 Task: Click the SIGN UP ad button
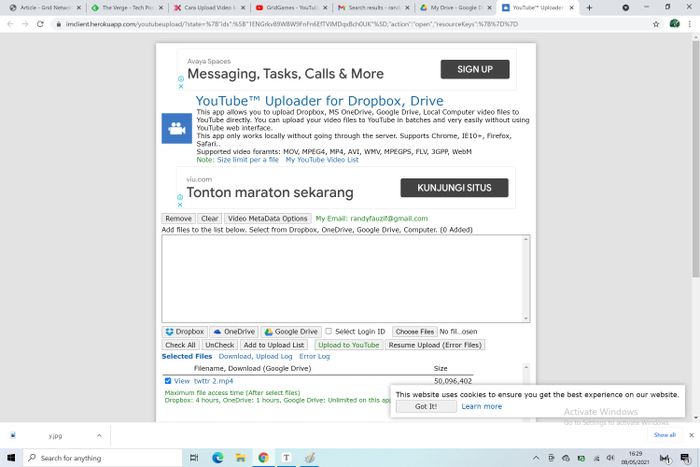coord(475,69)
